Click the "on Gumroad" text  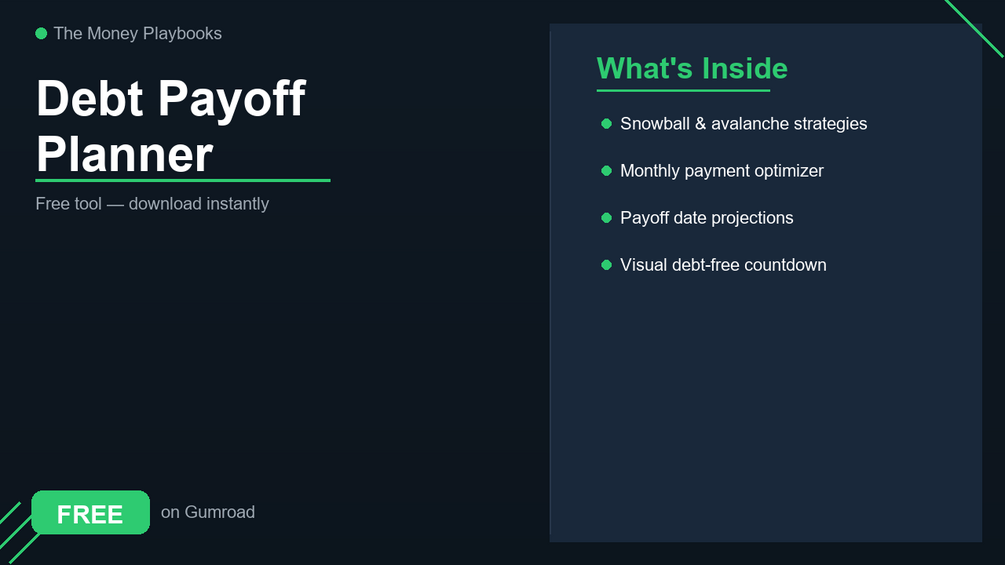[x=208, y=512]
